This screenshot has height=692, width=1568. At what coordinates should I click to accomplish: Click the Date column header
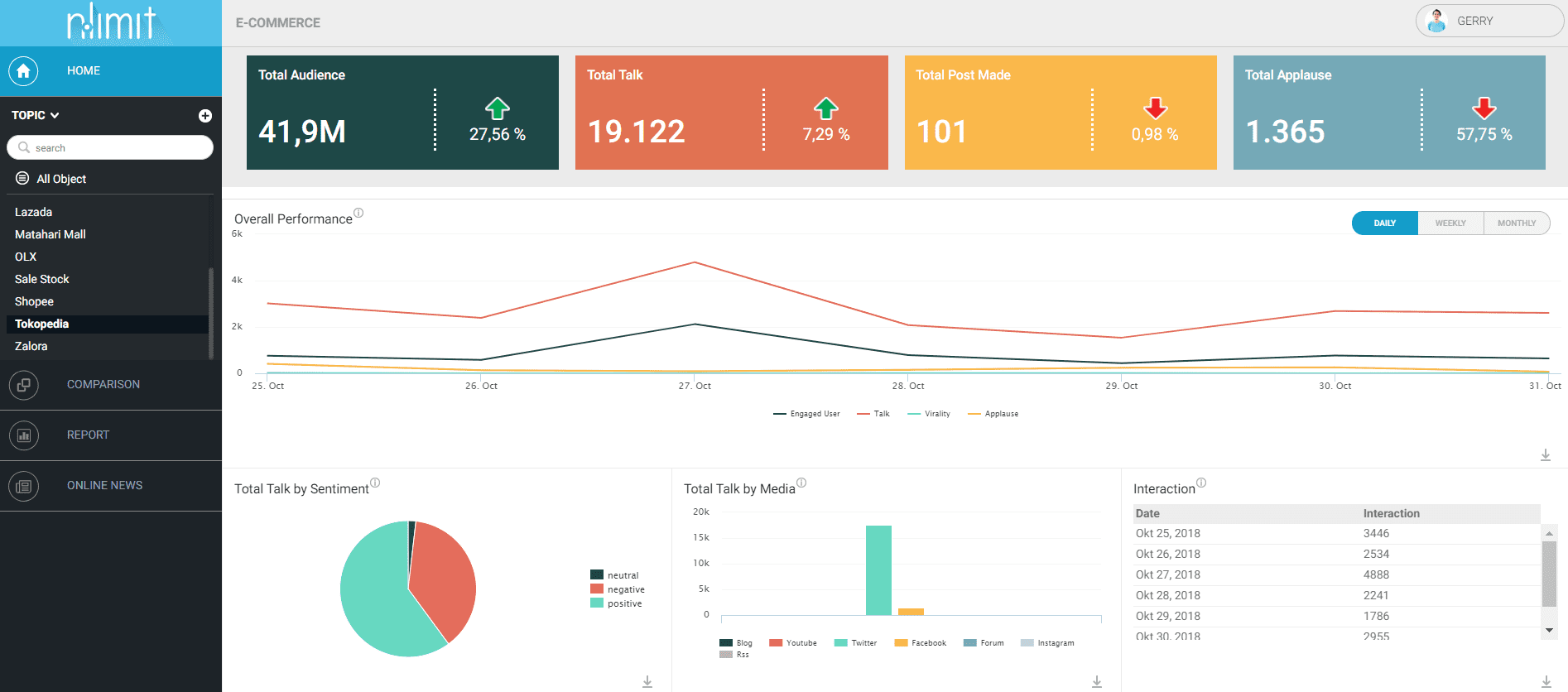(x=1147, y=514)
